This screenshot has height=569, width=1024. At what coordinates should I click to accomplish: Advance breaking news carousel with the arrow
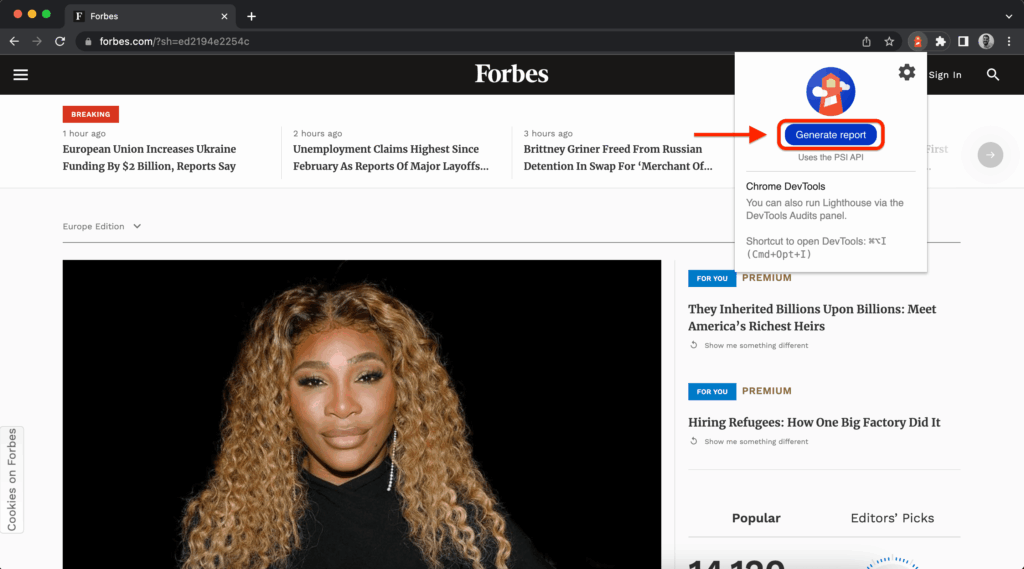click(x=990, y=155)
